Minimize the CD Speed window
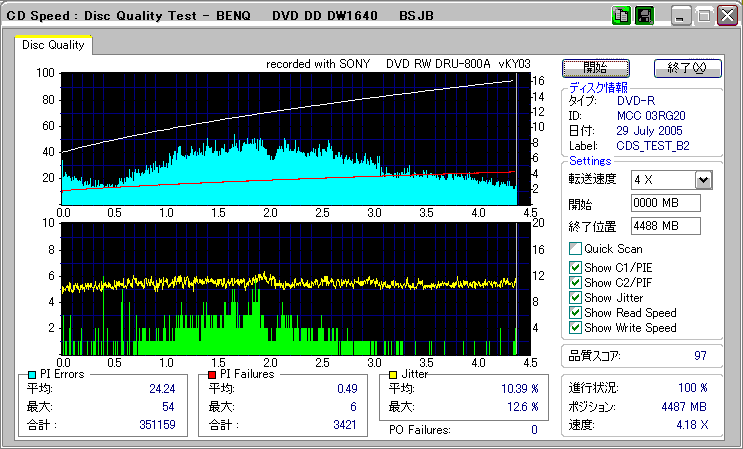This screenshot has width=743, height=449. (682, 16)
